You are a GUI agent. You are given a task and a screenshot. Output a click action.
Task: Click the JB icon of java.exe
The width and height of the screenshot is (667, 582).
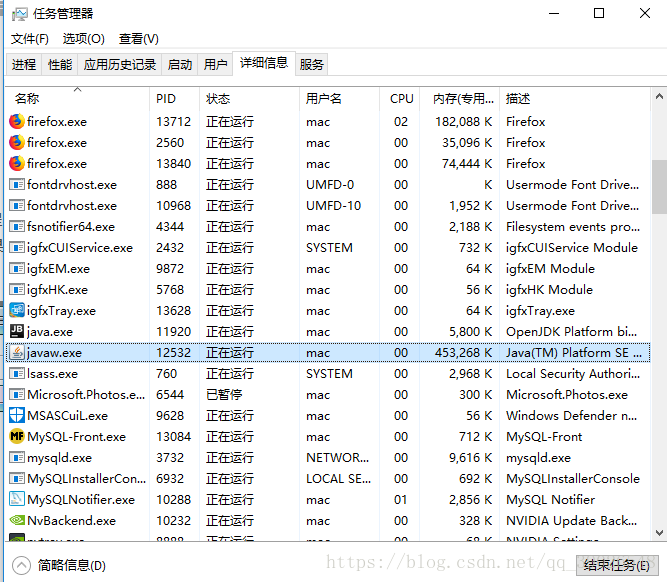click(17, 331)
